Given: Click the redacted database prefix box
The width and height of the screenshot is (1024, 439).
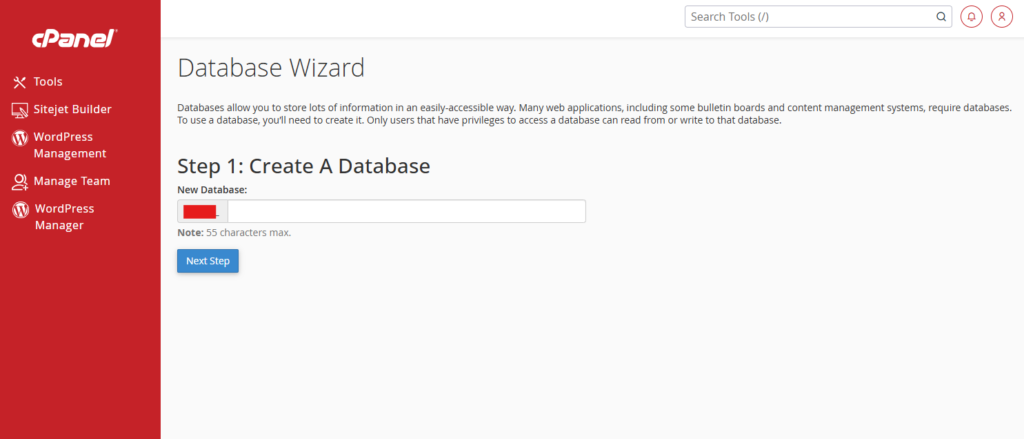Looking at the screenshot, I should pyautogui.click(x=202, y=212).
